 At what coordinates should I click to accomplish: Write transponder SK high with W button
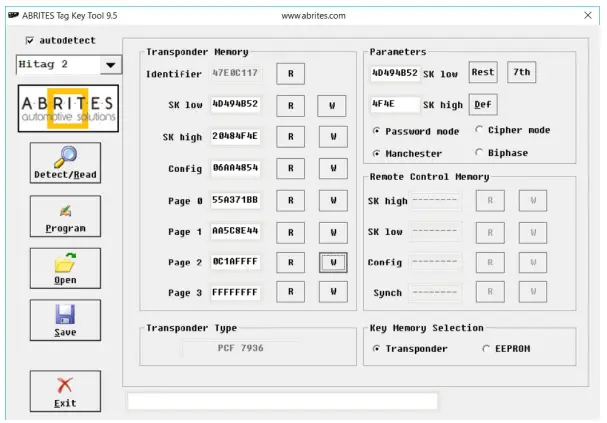(333, 137)
